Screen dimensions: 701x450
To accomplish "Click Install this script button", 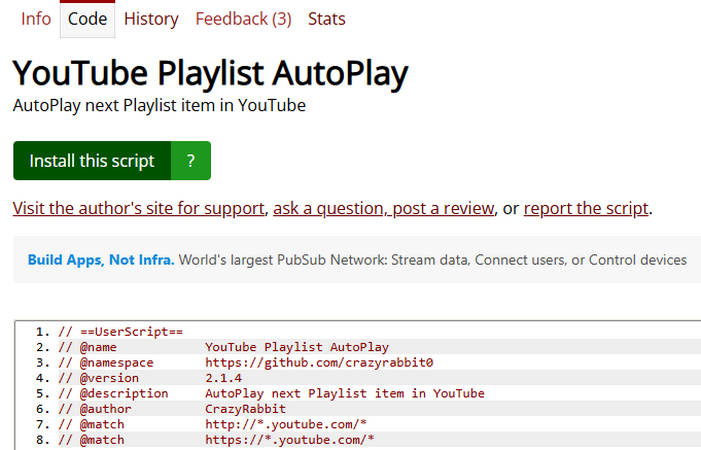I will click(92, 160).
